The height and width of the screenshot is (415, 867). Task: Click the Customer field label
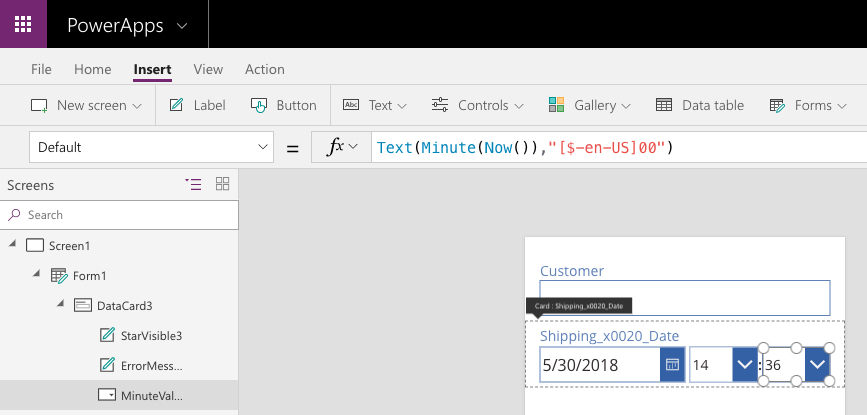[x=572, y=271]
